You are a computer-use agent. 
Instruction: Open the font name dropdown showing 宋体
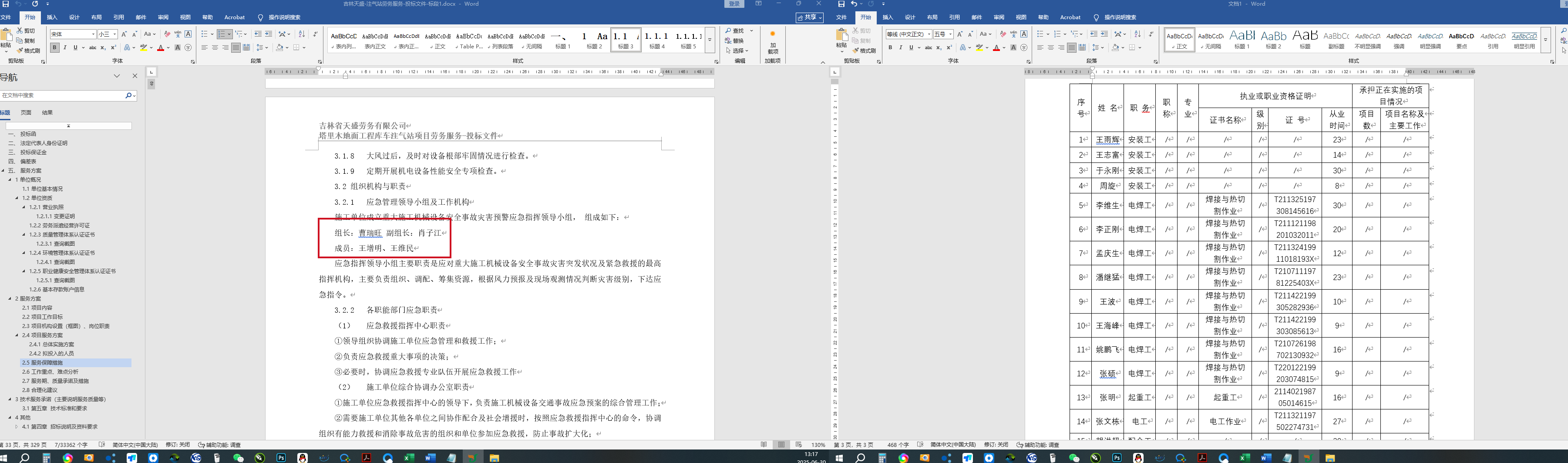(93, 34)
